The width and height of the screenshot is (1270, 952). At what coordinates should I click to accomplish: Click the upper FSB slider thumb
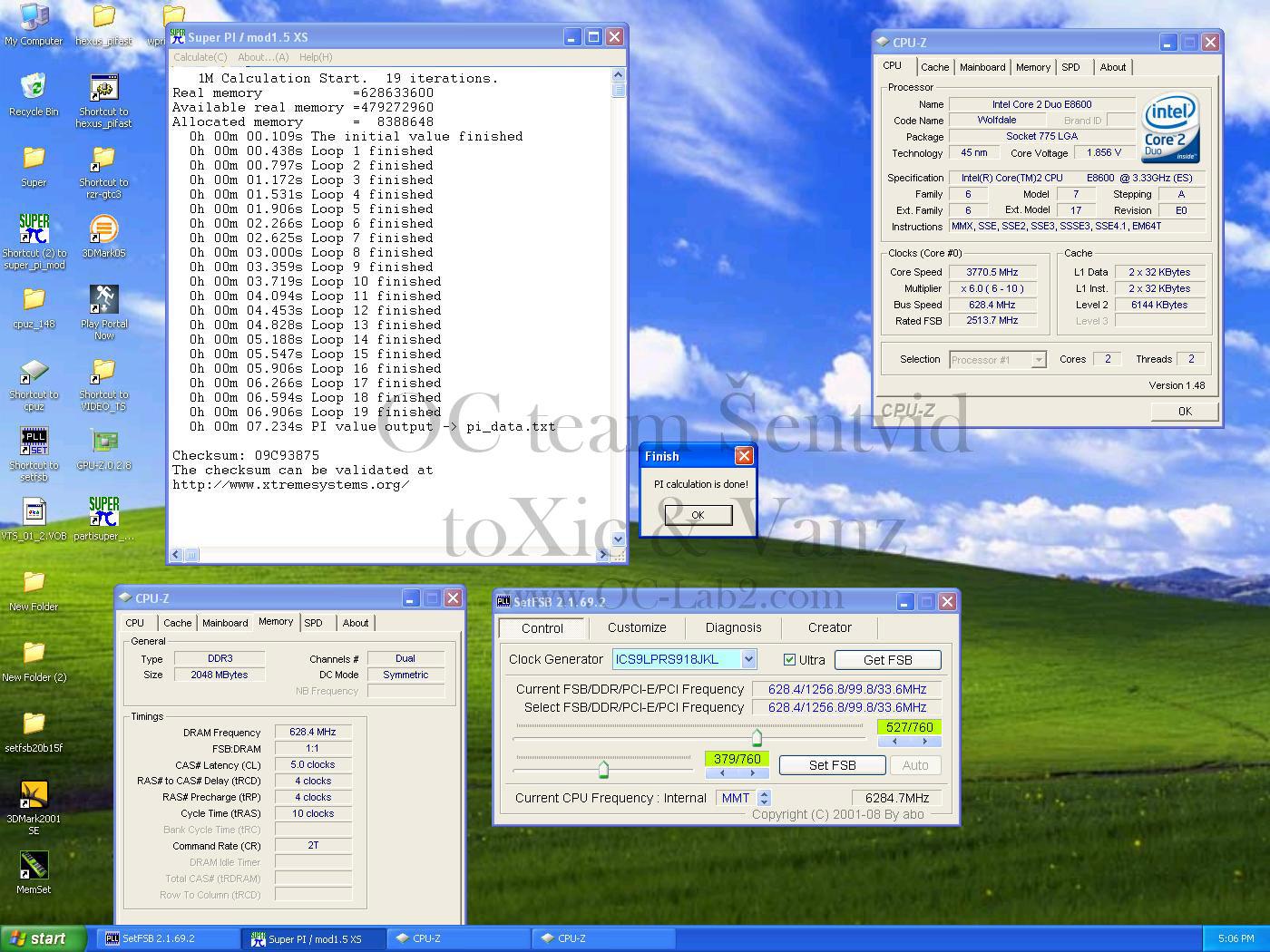pos(757,737)
